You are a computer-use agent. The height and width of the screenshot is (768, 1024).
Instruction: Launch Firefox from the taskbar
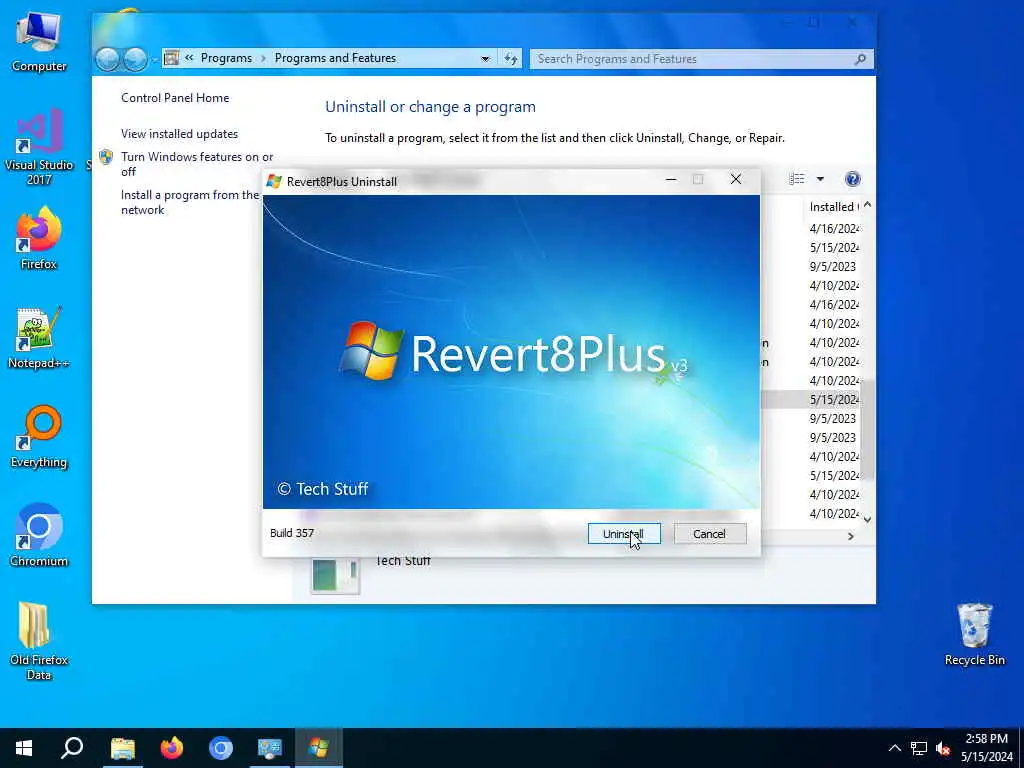(x=172, y=748)
